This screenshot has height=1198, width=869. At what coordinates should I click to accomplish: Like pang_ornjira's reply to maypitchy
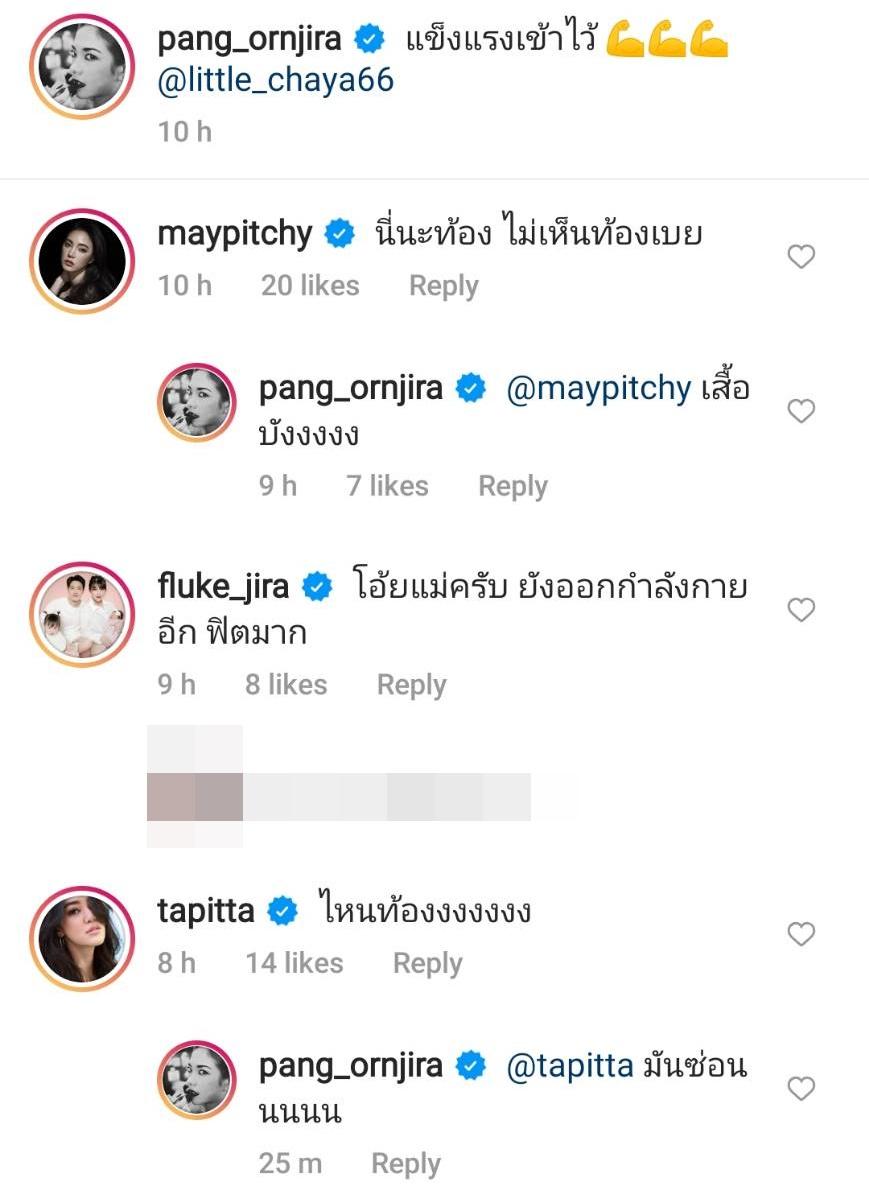click(x=801, y=411)
